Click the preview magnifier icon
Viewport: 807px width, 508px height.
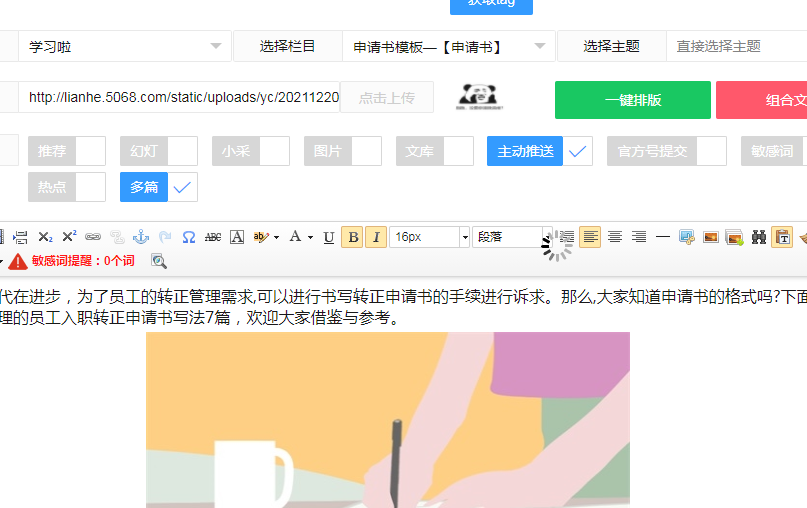[x=159, y=261]
